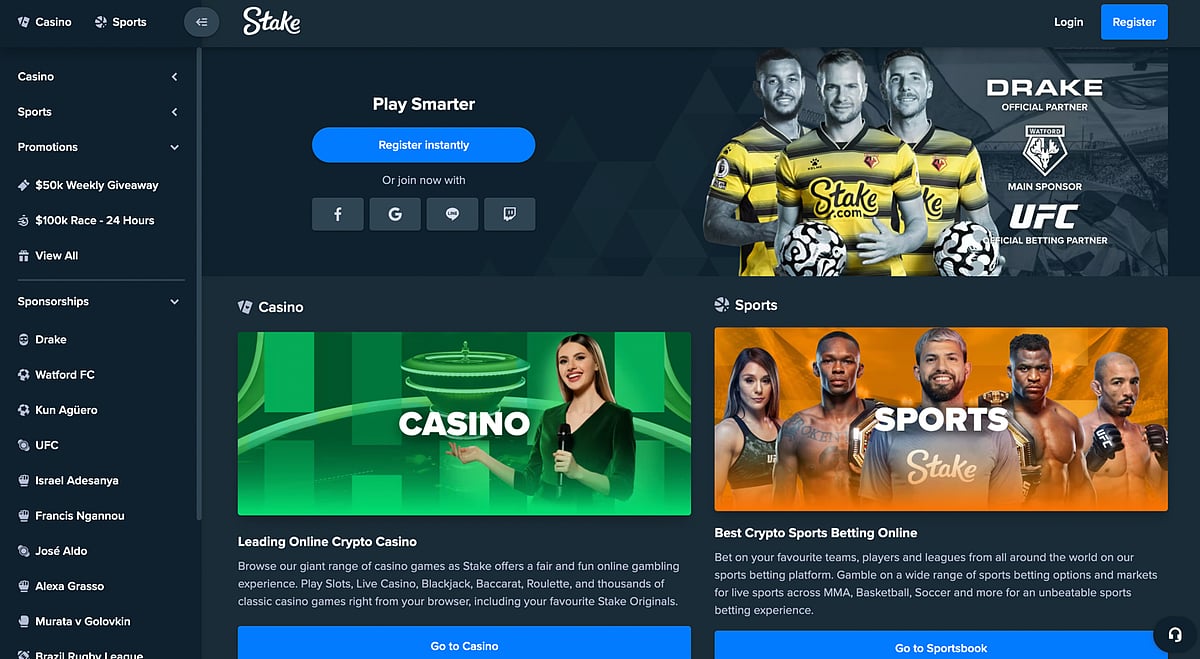Join using the Google icon button
1200x659 pixels.
(395, 214)
